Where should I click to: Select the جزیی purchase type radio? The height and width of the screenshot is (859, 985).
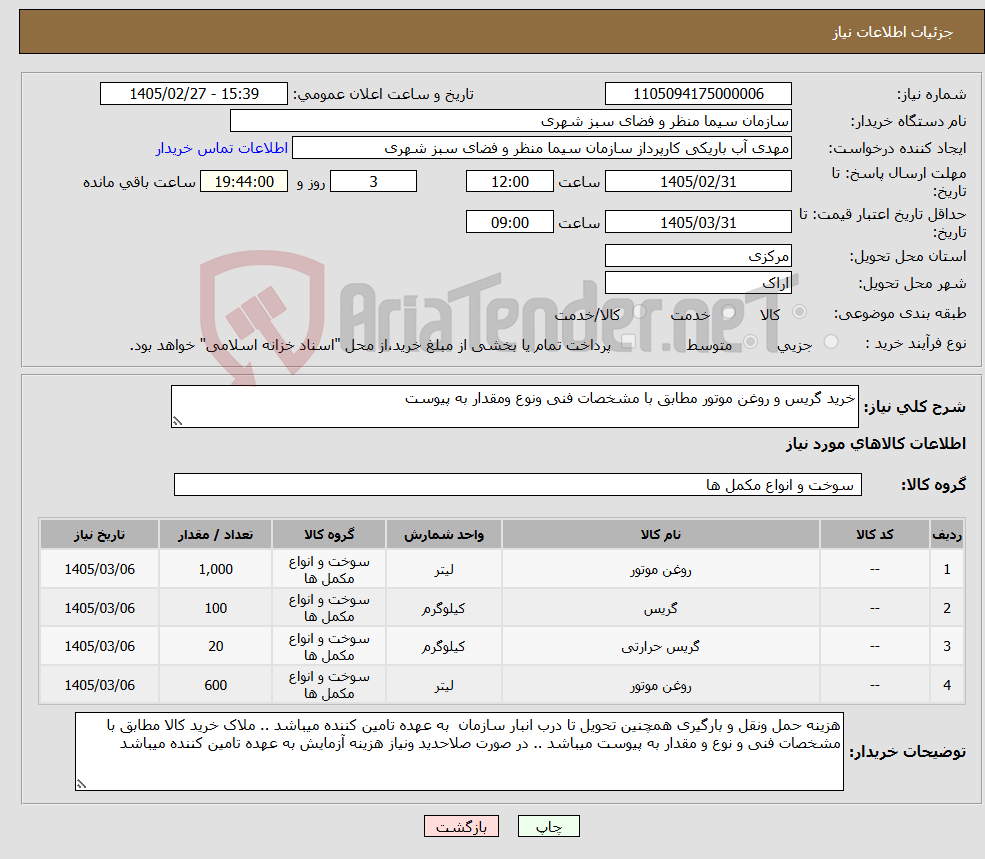[x=830, y=342]
